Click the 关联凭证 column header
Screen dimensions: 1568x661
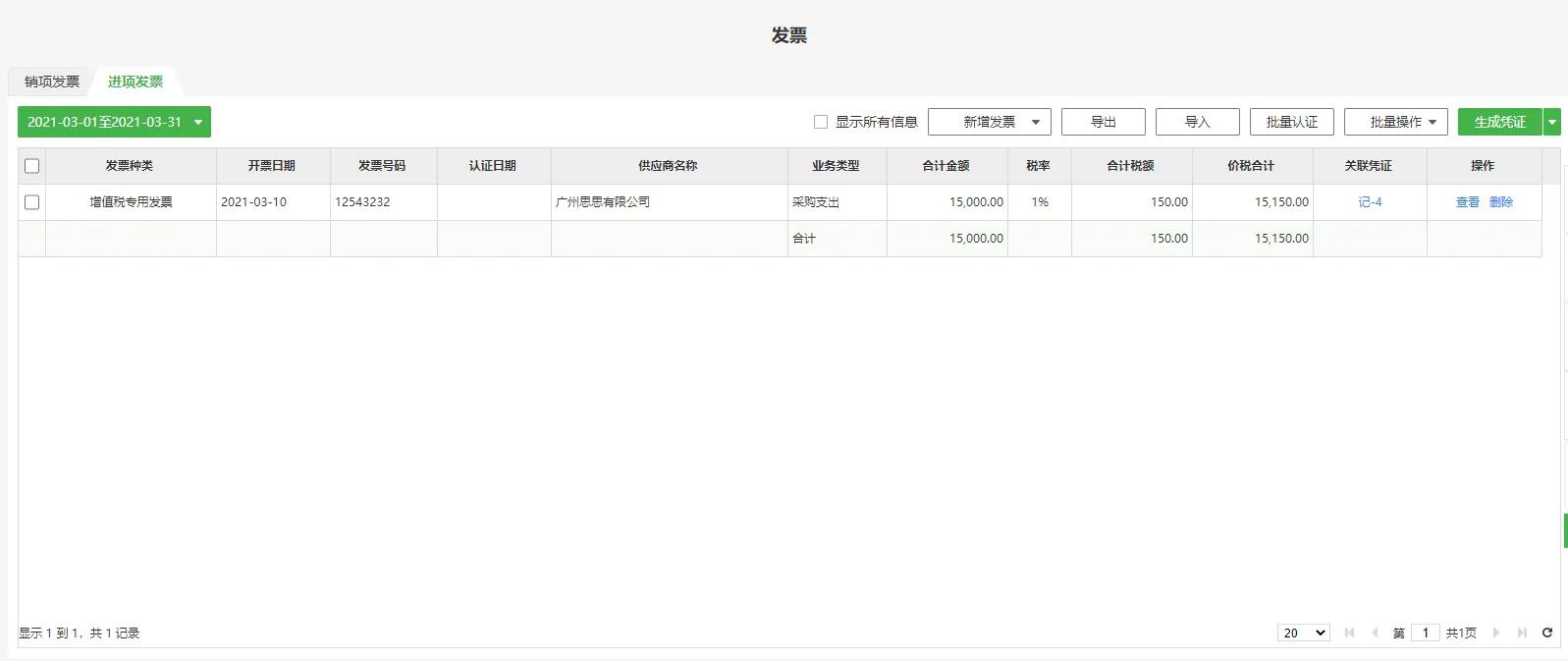click(x=1370, y=166)
